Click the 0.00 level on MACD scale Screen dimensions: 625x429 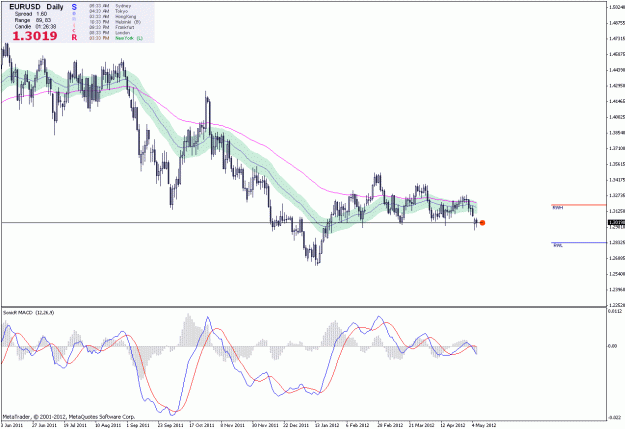coord(612,346)
